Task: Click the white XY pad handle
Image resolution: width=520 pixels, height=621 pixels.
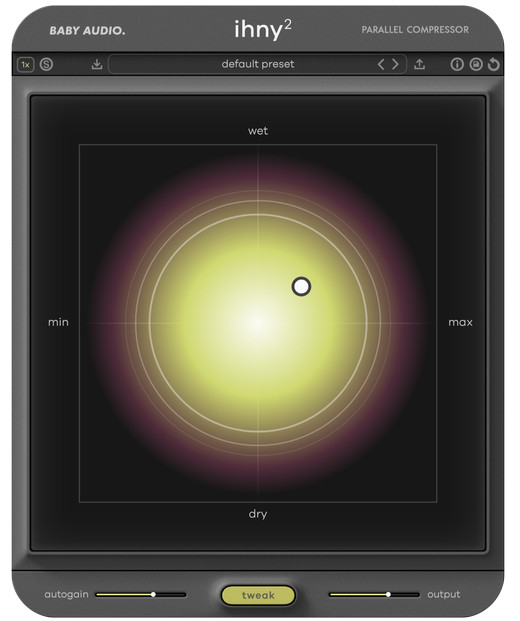Action: coord(301,286)
